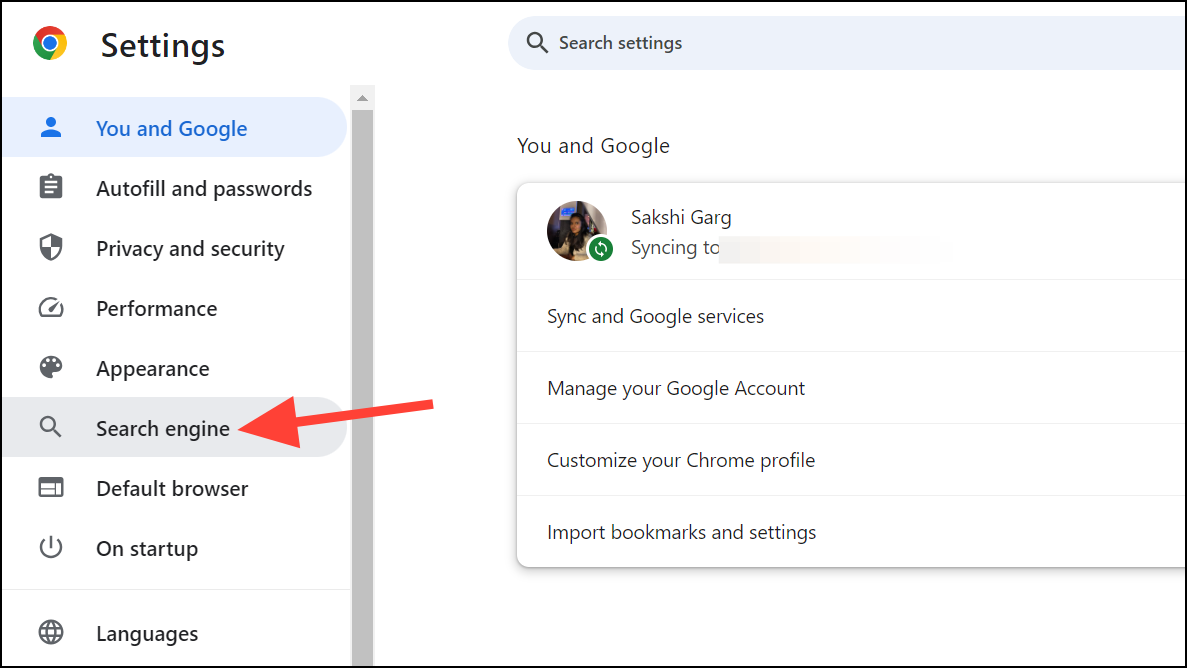
Task: Open the You and Google section
Action: point(175,127)
